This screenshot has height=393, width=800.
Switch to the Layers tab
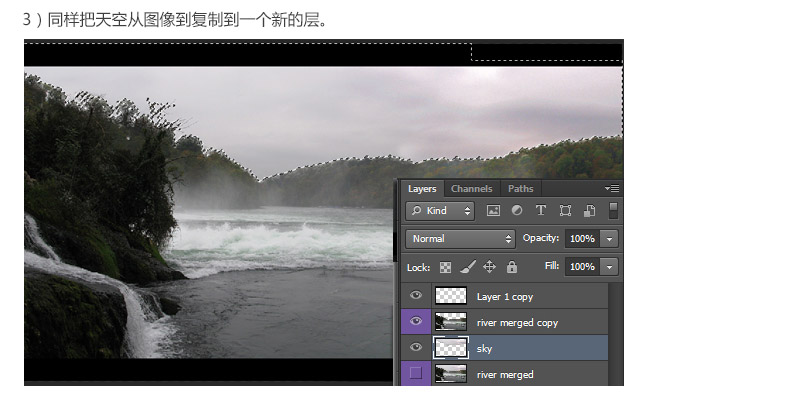(422, 189)
